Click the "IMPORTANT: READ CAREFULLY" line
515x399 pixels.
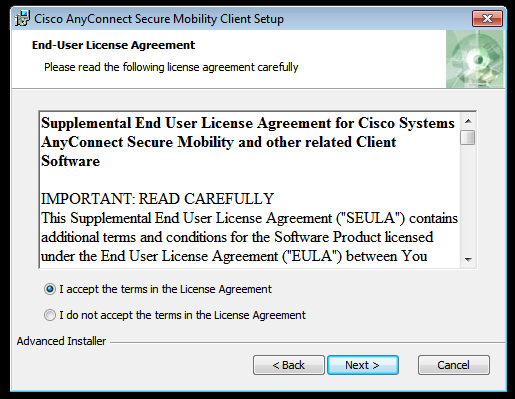click(157, 199)
